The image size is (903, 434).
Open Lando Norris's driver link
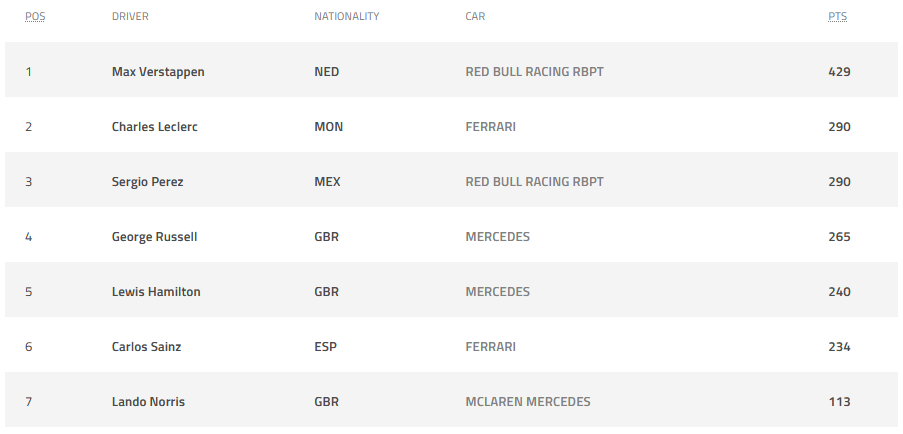pyautogui.click(x=148, y=402)
